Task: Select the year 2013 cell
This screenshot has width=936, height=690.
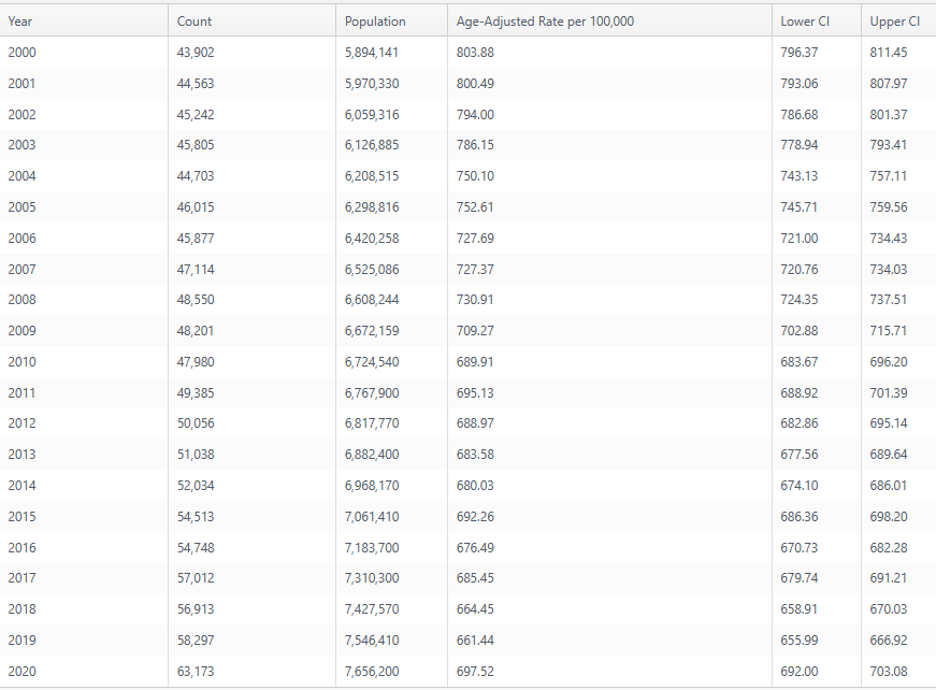Action: coord(22,454)
